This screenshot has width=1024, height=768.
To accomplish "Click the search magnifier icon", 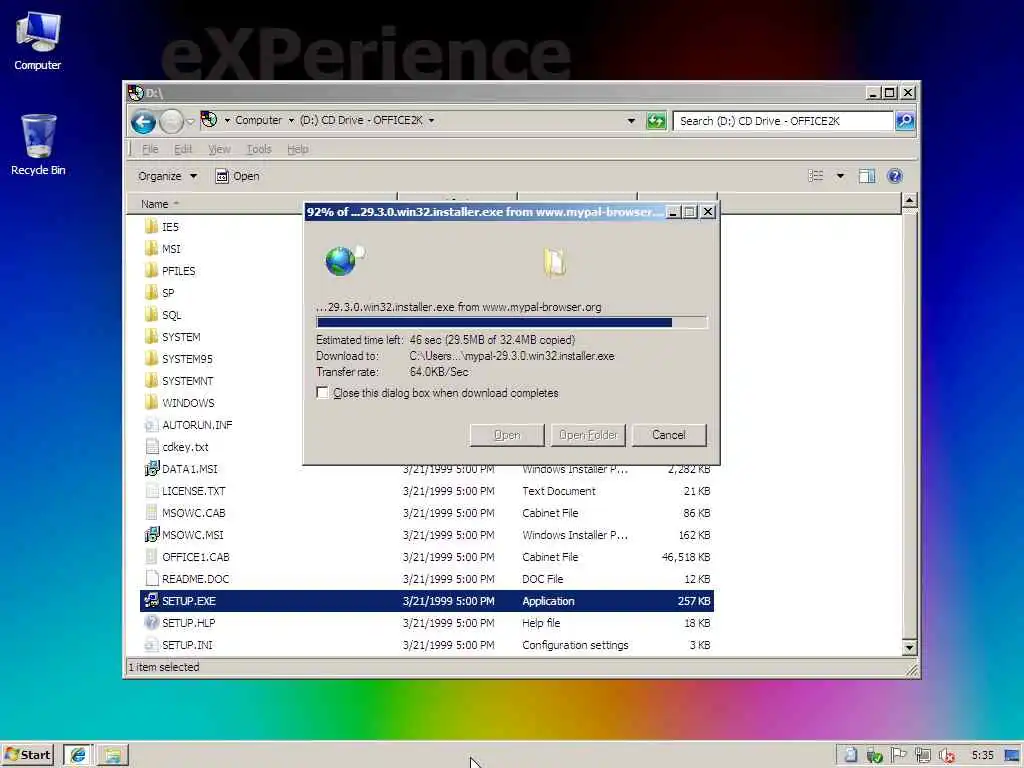I will (904, 121).
